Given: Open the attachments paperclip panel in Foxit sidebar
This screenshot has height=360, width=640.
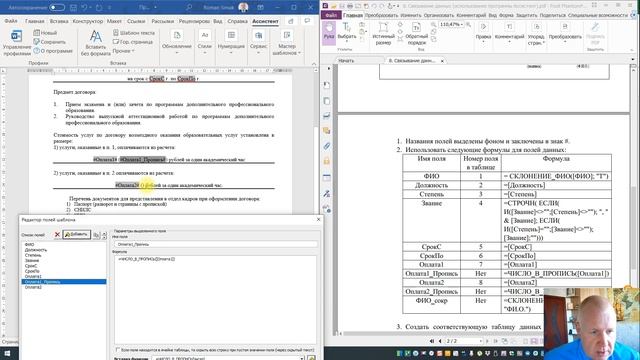Looking at the screenshot, I should [x=327, y=146].
